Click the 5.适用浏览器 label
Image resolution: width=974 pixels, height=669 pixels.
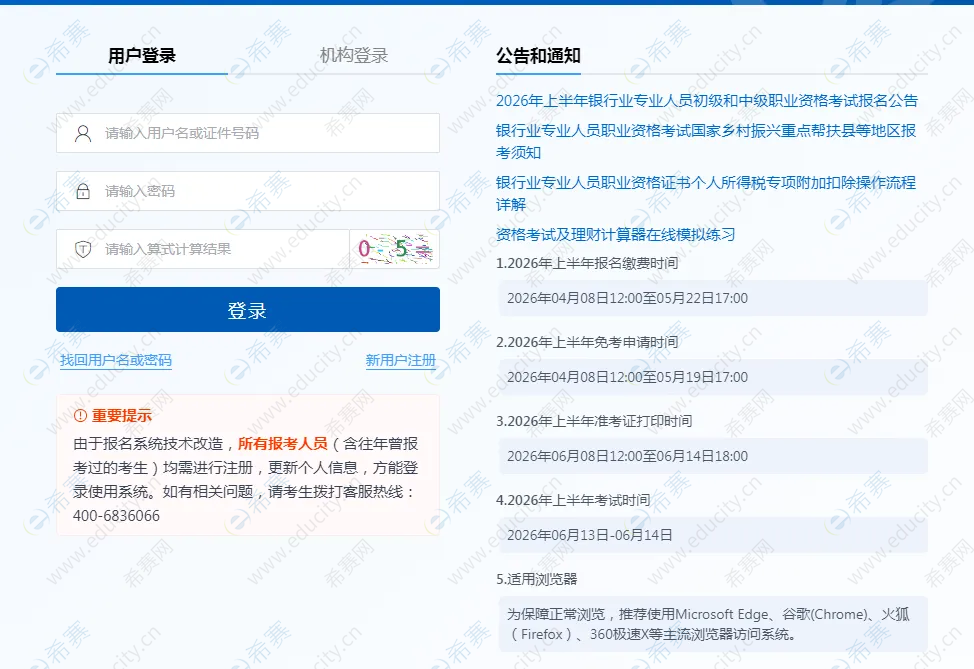pyautogui.click(x=537, y=579)
